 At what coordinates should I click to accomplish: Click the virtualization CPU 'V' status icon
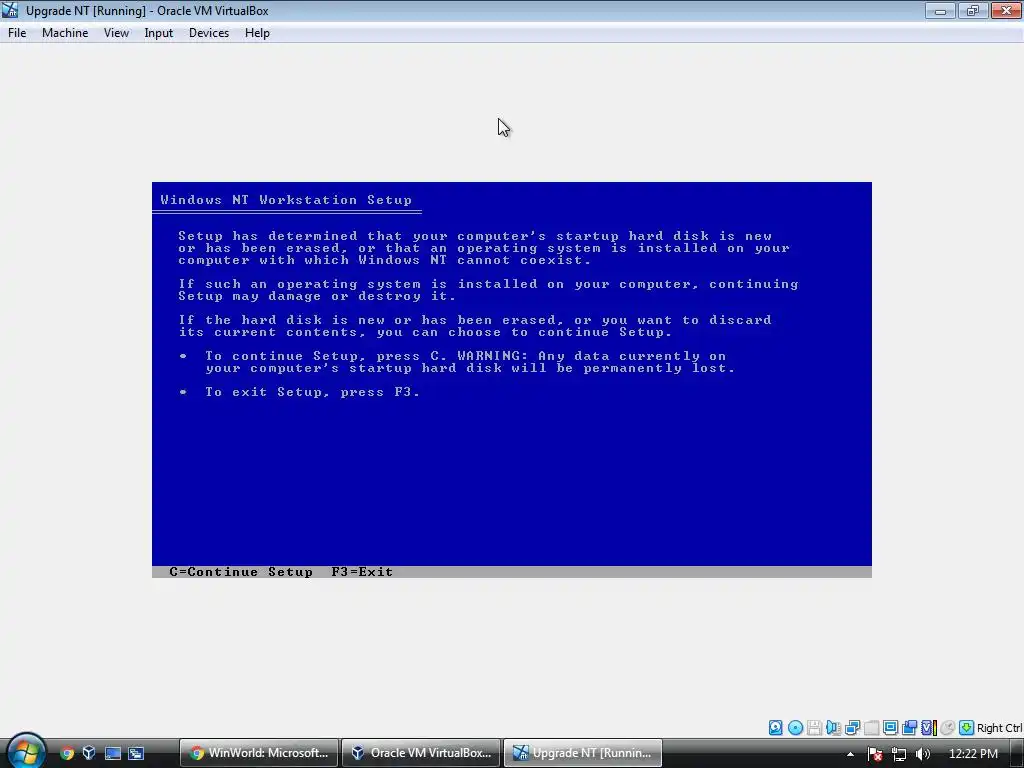[x=928, y=728]
